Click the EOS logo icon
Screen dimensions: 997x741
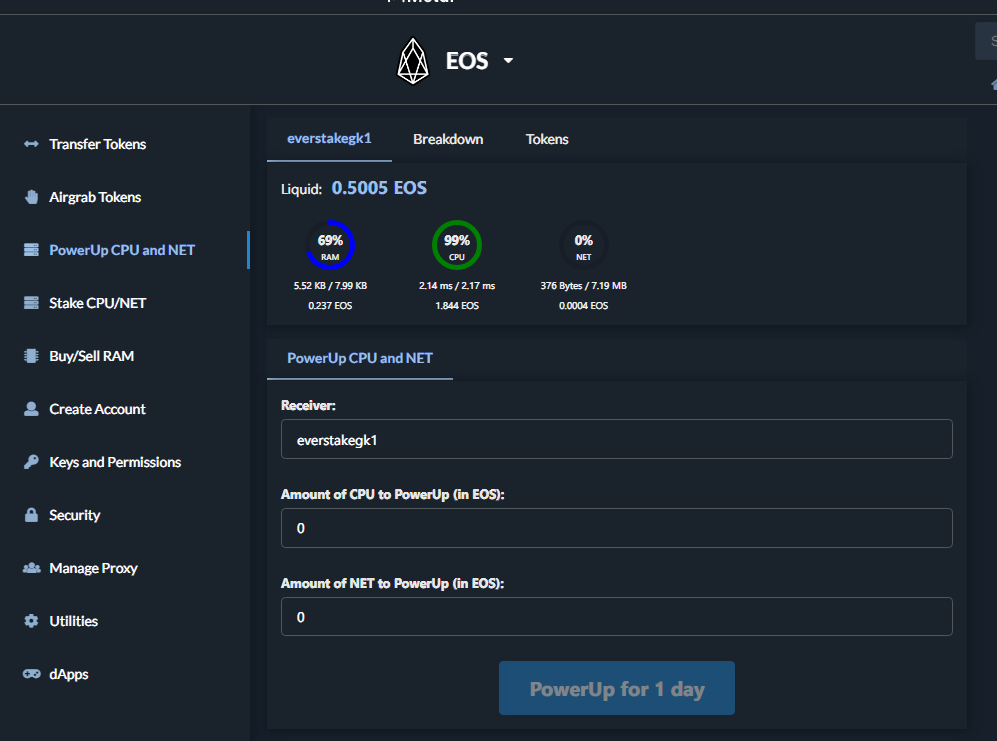pyautogui.click(x=413, y=61)
